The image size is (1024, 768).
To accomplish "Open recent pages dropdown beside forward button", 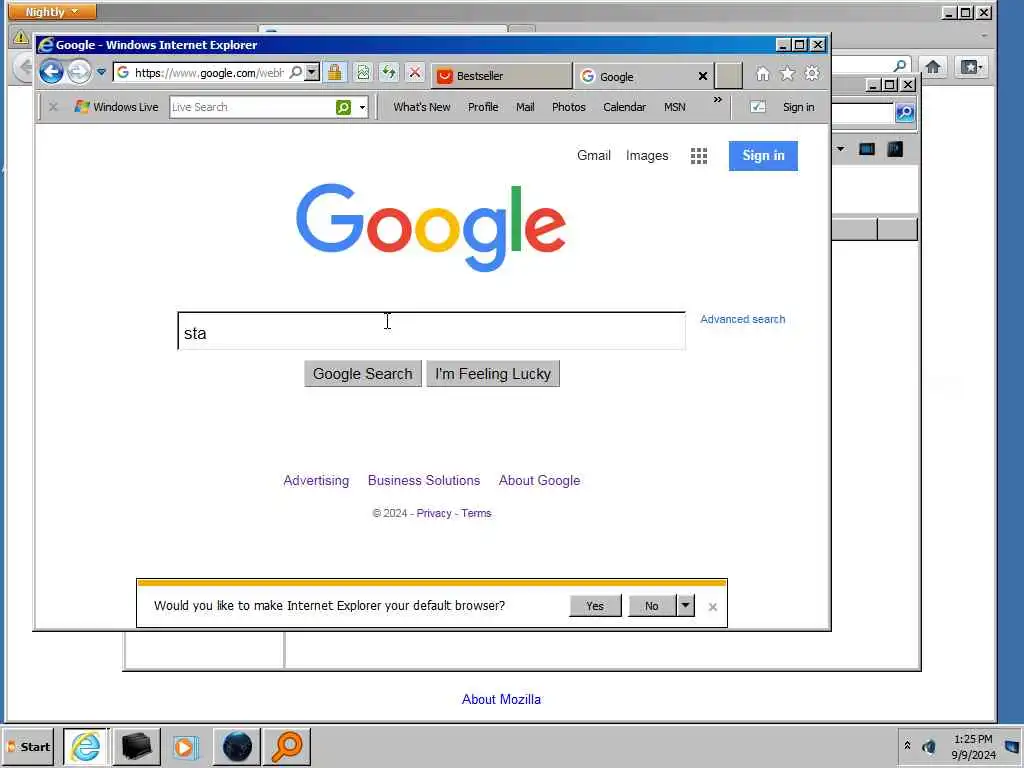I will (x=101, y=72).
